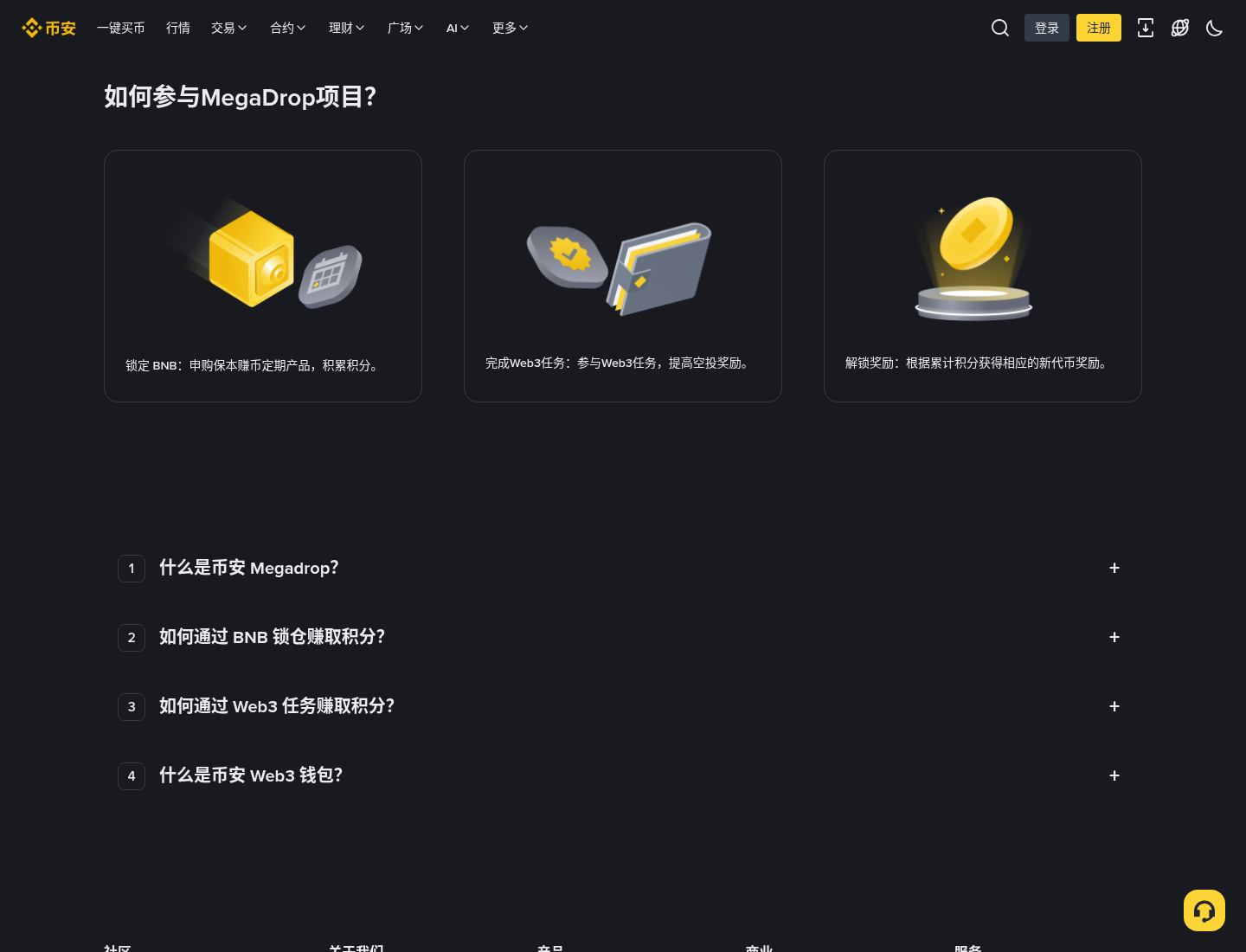The width and height of the screenshot is (1246, 952).
Task: Open the 合约 dropdown menu
Action: point(288,28)
